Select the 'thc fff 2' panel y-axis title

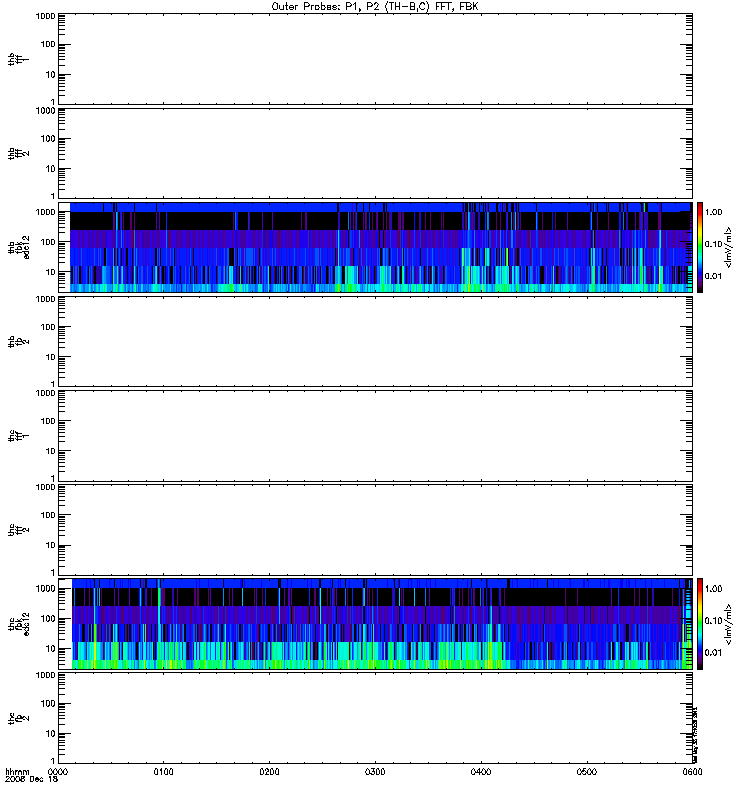pos(18,530)
